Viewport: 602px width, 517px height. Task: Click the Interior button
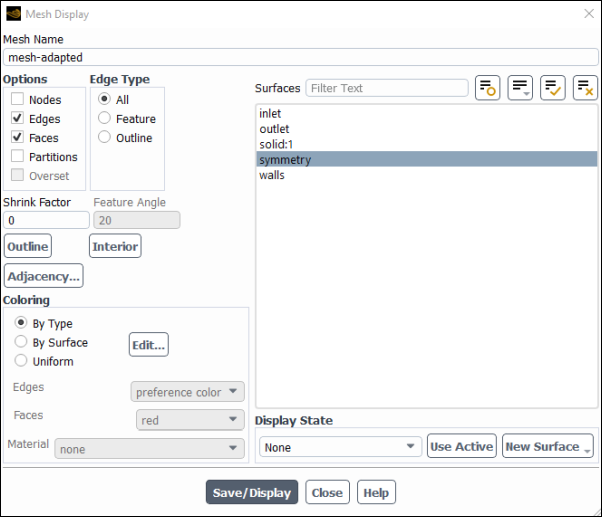(115, 246)
